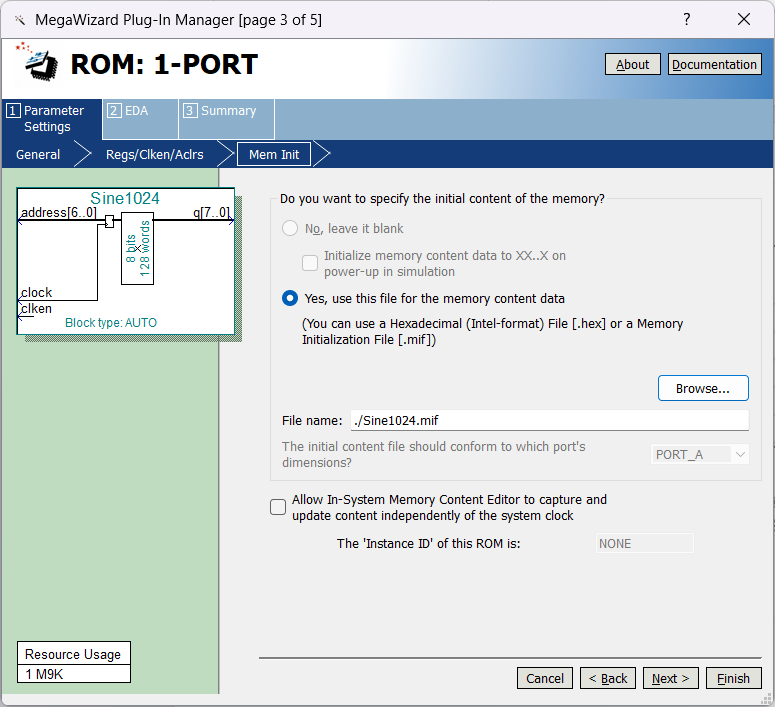This screenshot has height=707, width=775.
Task: Select the Mem Init page
Action: tap(274, 154)
